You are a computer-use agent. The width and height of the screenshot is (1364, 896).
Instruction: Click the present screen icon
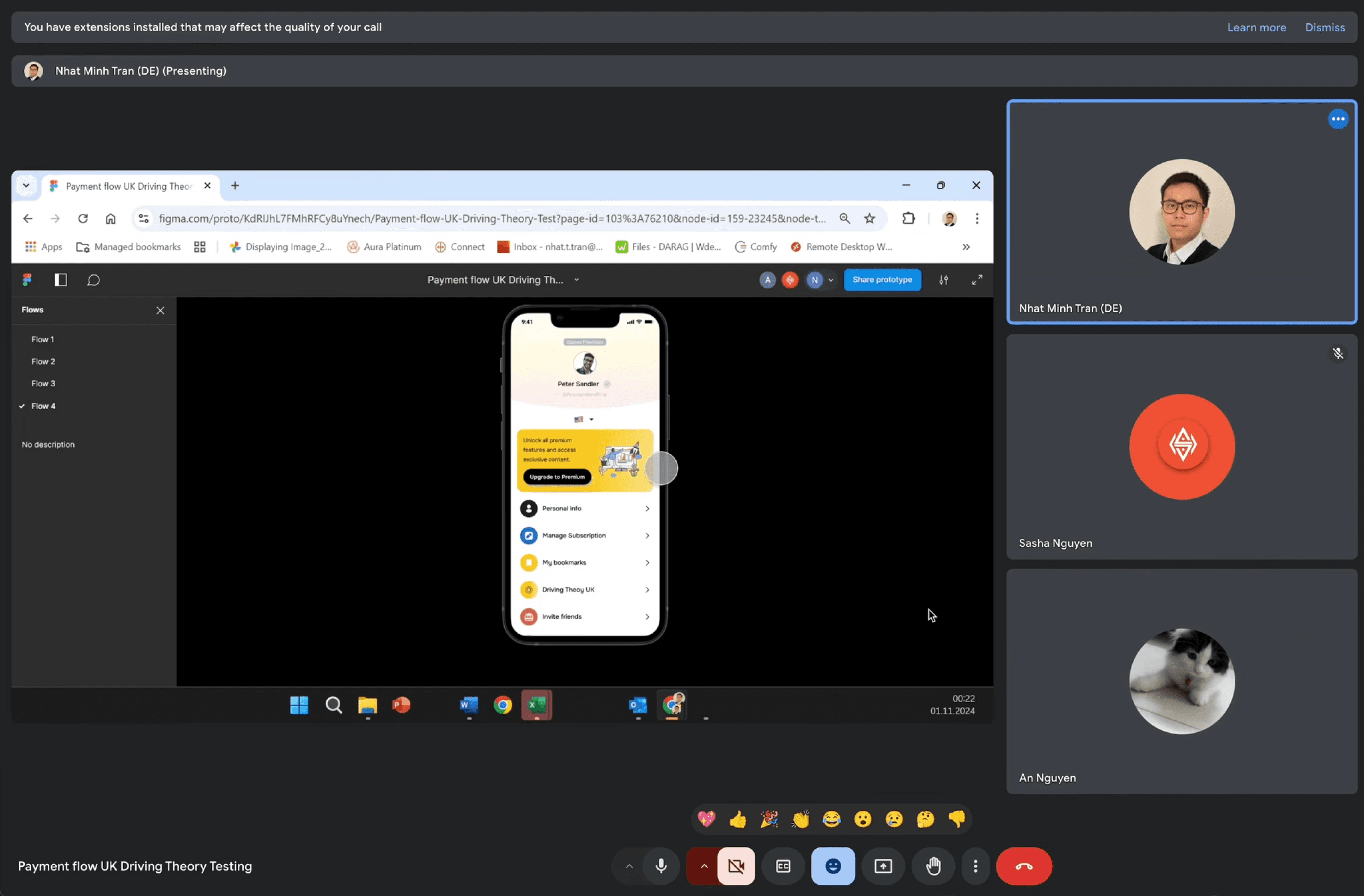pos(882,866)
